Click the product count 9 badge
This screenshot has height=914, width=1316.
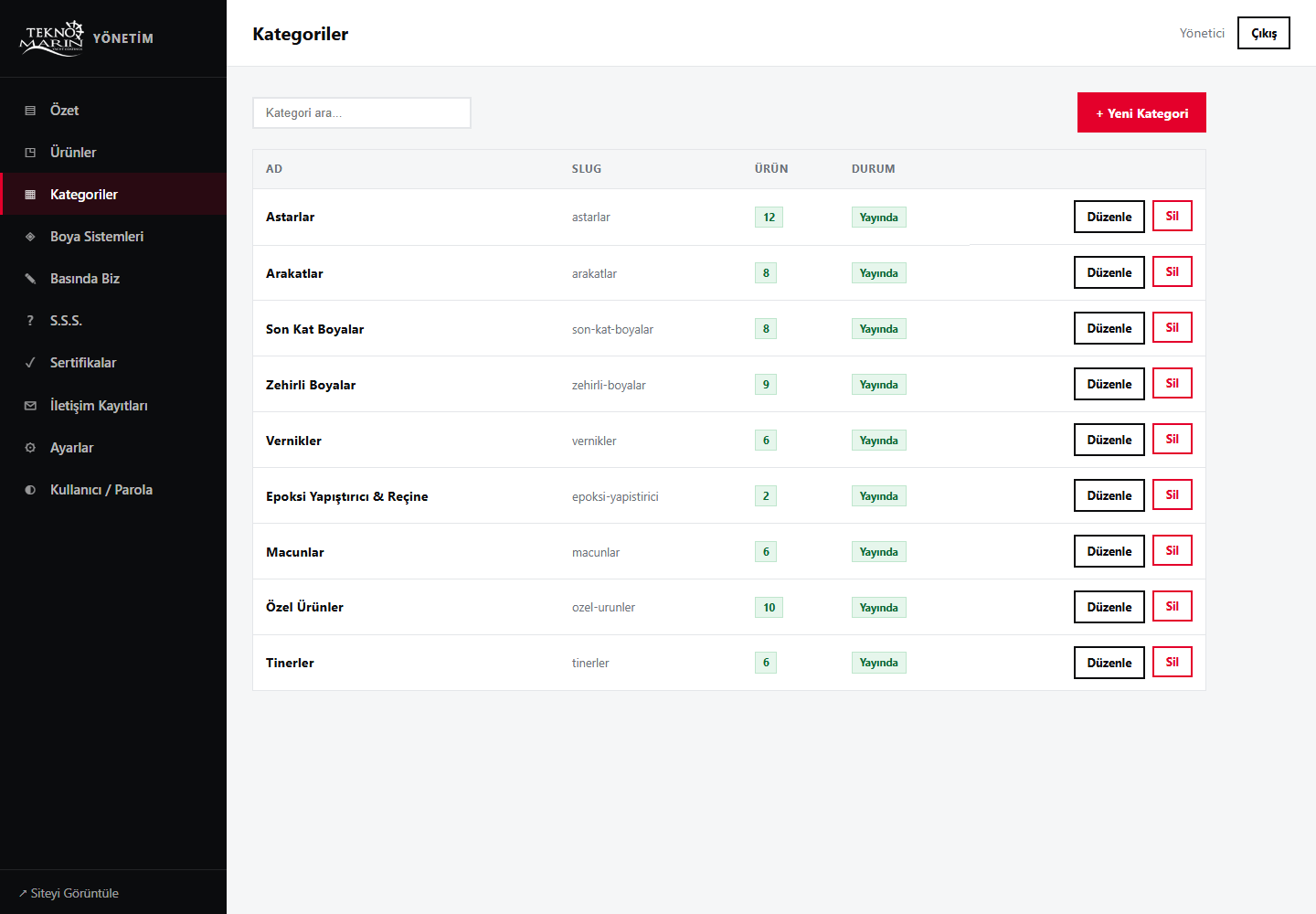pyautogui.click(x=766, y=384)
